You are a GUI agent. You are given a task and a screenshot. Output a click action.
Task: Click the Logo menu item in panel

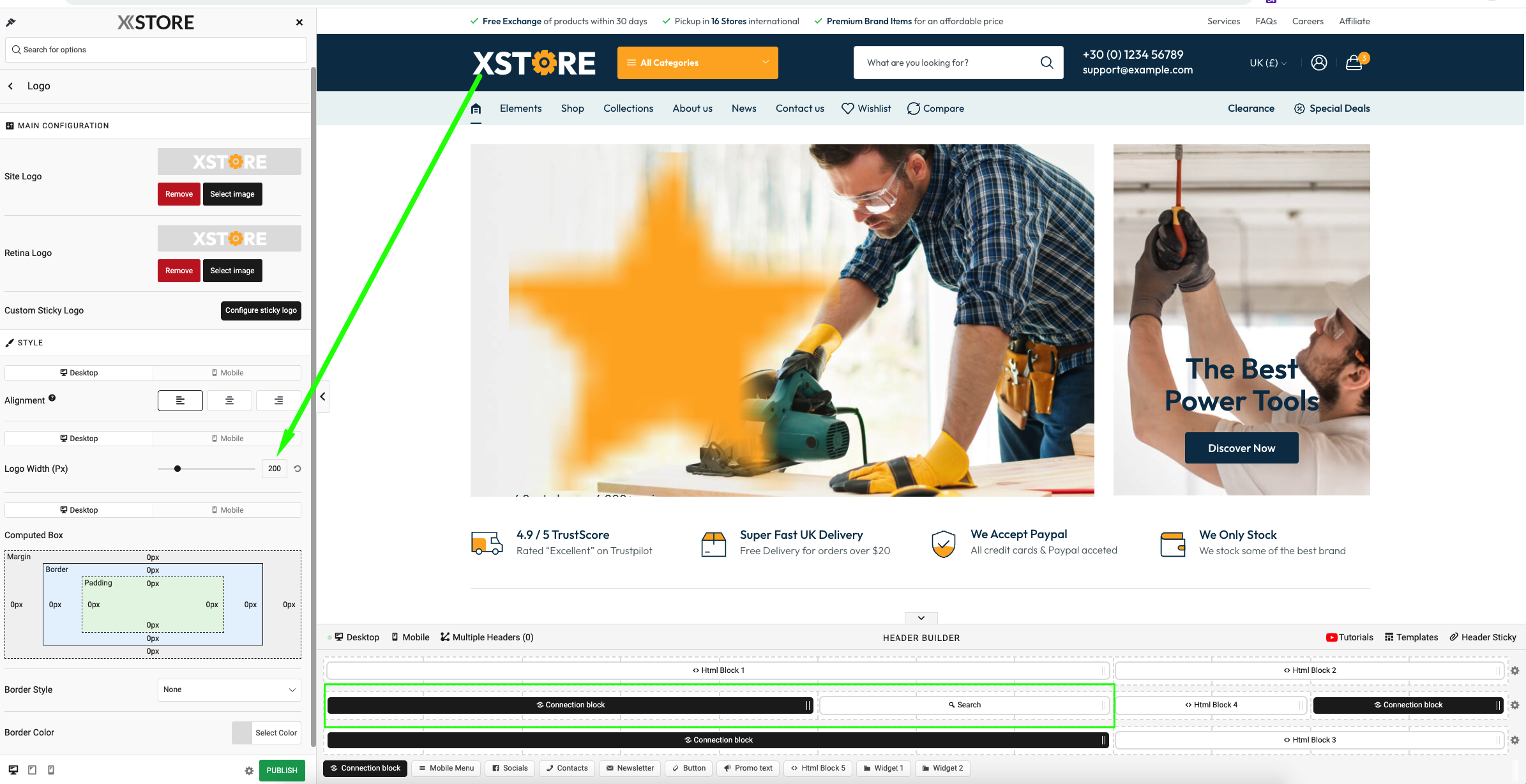tap(38, 86)
